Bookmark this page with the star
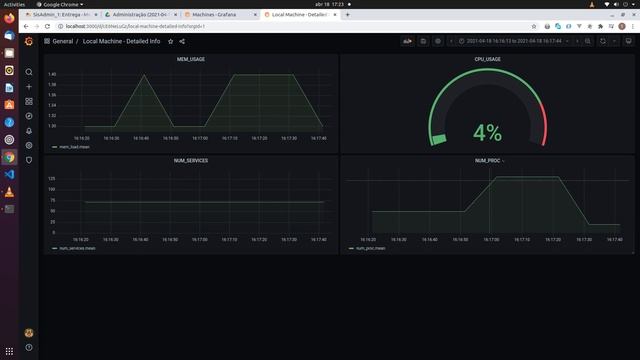The height and width of the screenshot is (360, 640). point(534,27)
